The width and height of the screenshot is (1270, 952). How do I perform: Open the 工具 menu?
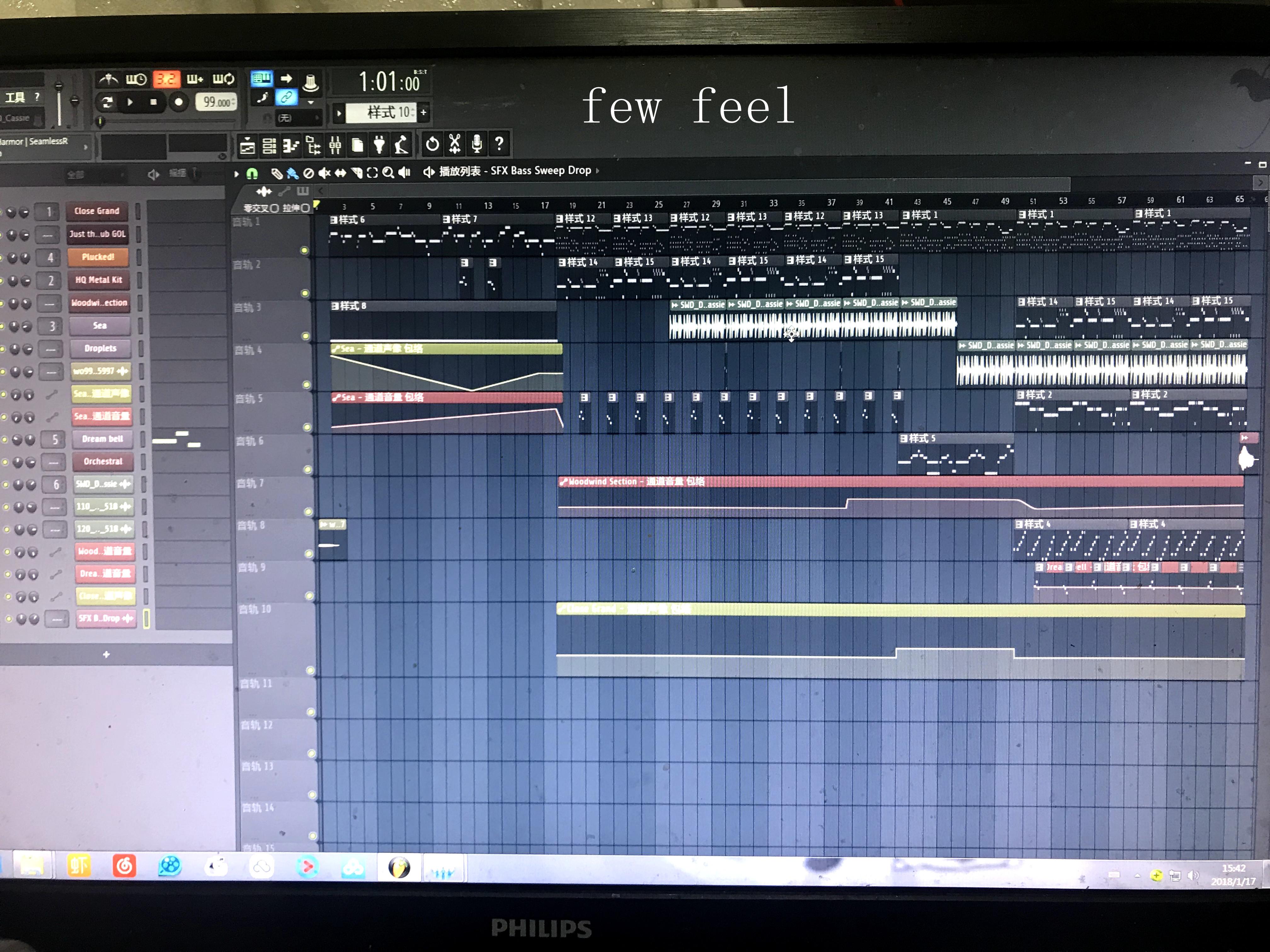(15, 98)
